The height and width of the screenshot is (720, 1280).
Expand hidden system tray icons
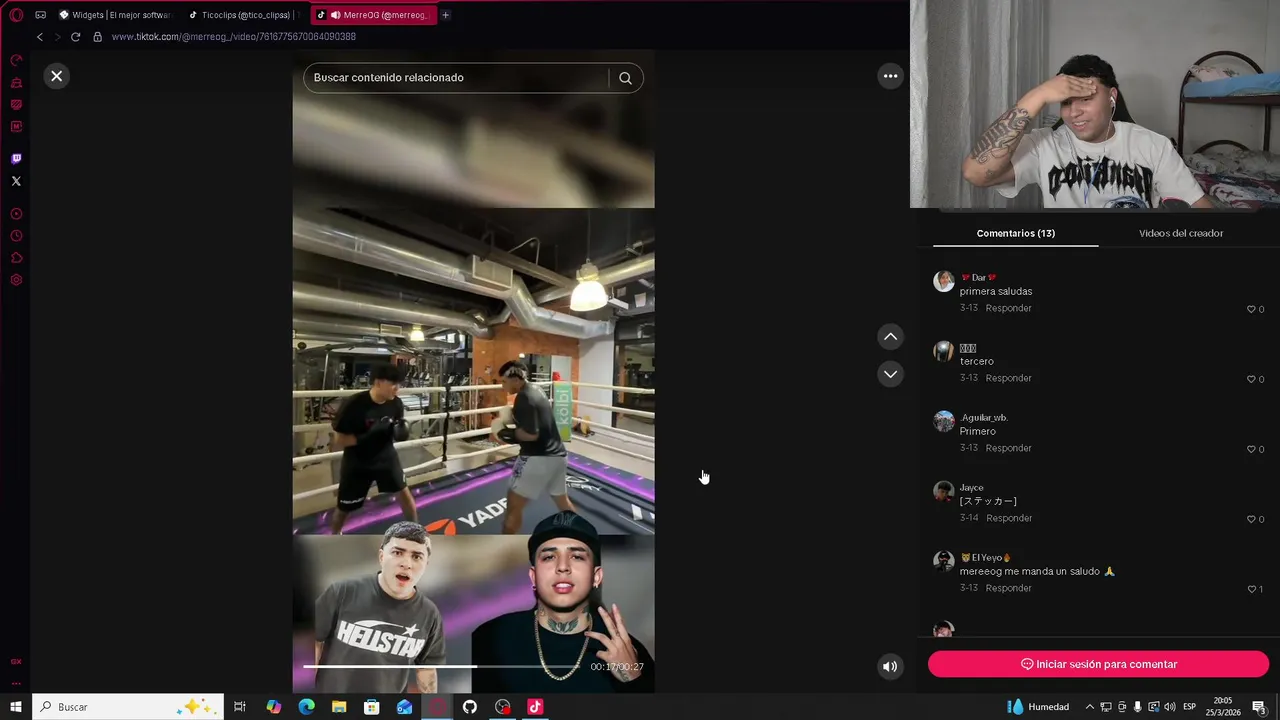1089,707
